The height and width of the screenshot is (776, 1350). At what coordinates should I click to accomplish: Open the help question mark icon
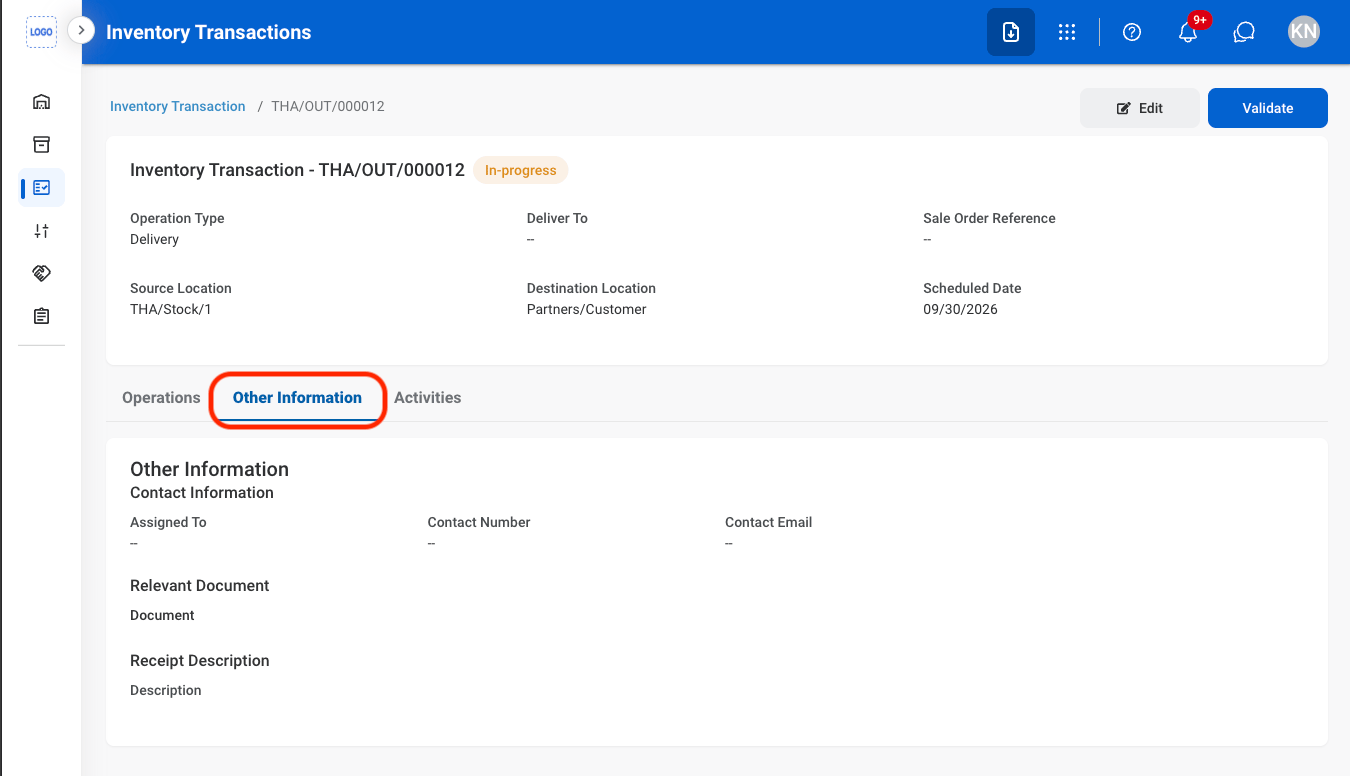click(x=1132, y=32)
